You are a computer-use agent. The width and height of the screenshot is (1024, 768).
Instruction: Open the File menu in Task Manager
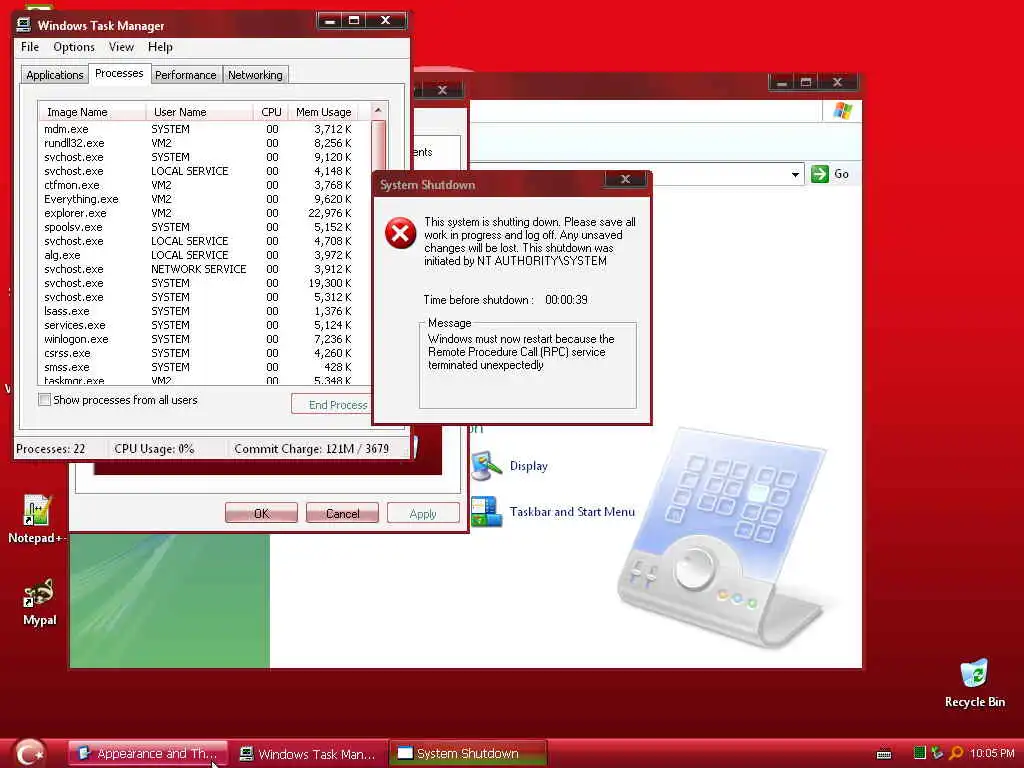30,47
